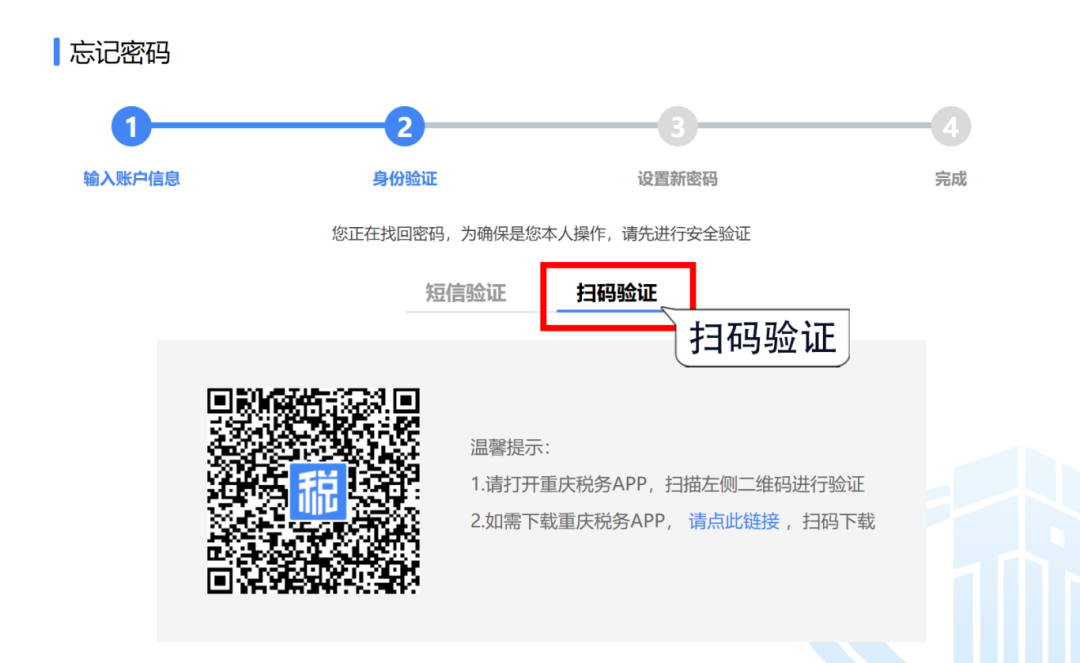Click the 温馨提示 hint heading
The image size is (1080, 663).
(511, 447)
